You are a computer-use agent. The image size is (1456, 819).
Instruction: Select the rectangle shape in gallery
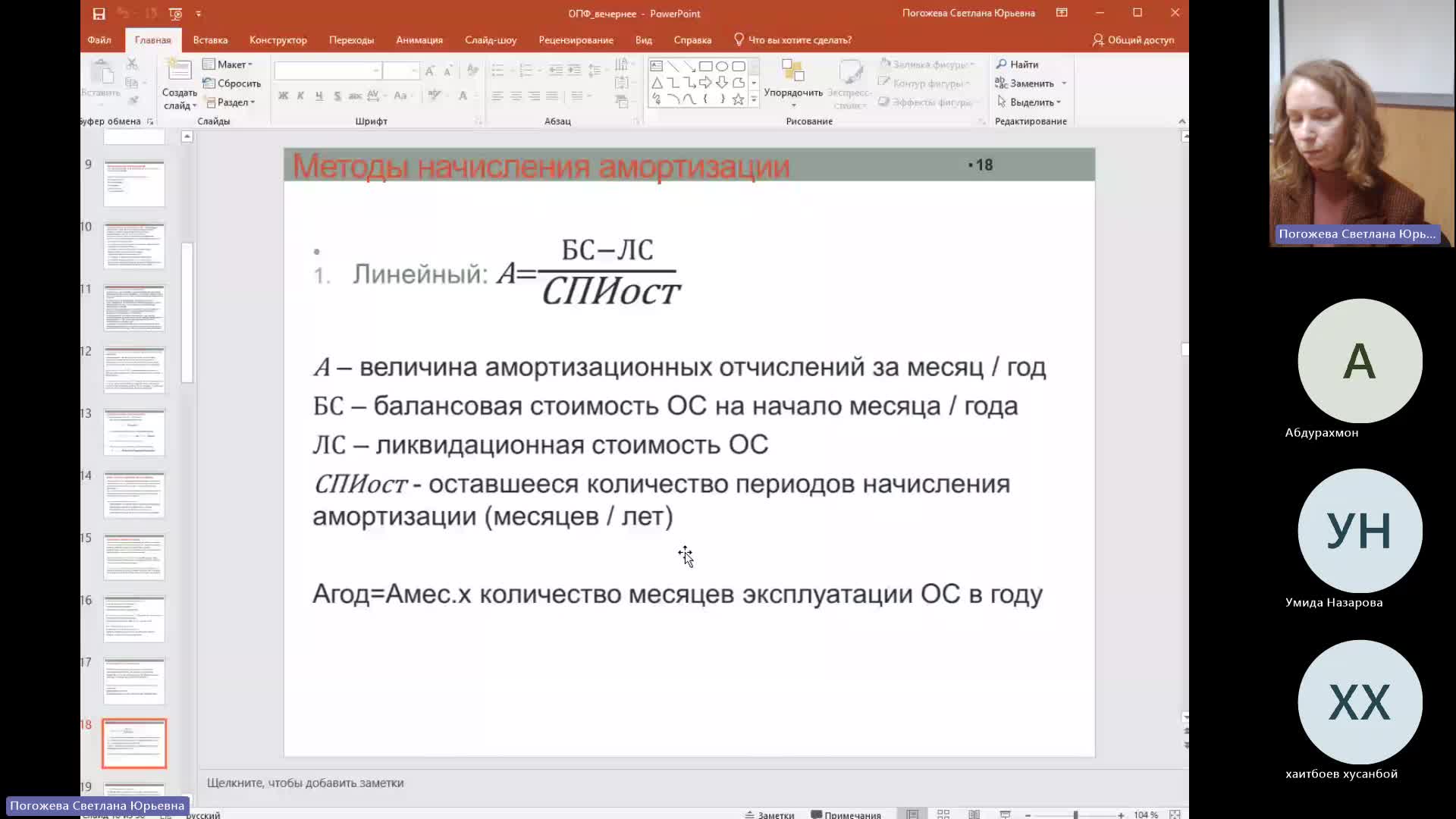(x=705, y=66)
